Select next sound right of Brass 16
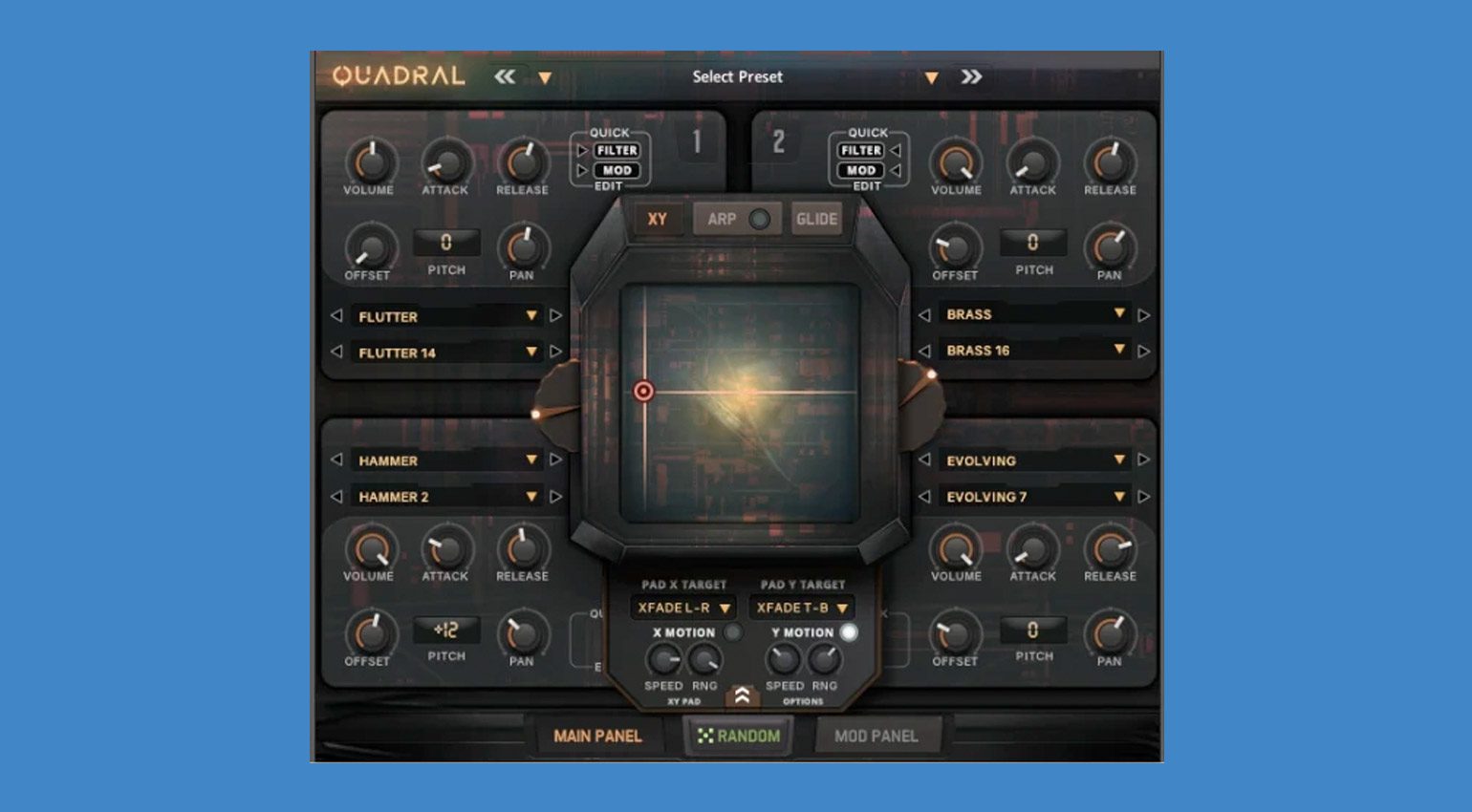This screenshot has width=1472, height=812. 1144,351
